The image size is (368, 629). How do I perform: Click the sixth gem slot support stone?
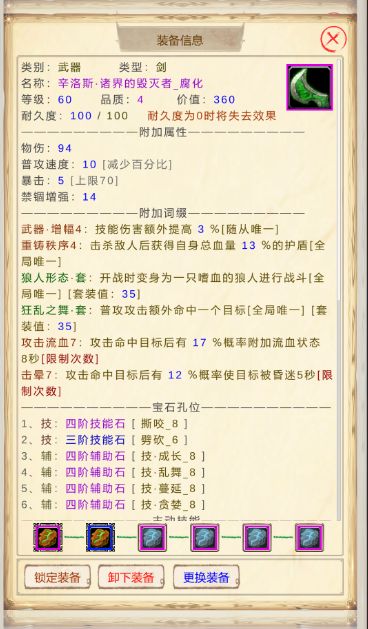(309, 538)
